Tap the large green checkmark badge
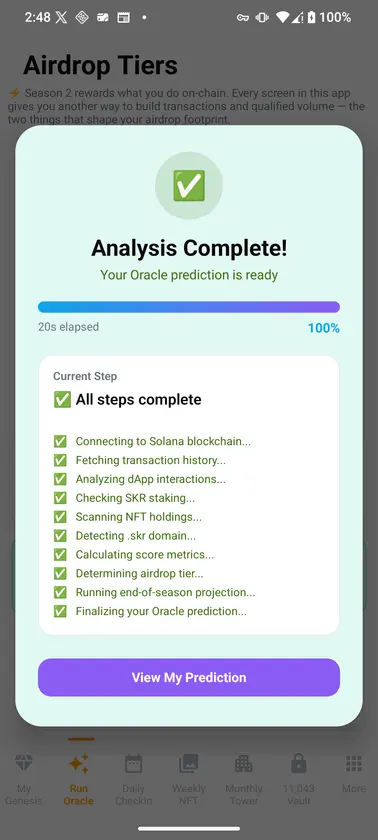The image size is (378, 840). pyautogui.click(x=189, y=185)
